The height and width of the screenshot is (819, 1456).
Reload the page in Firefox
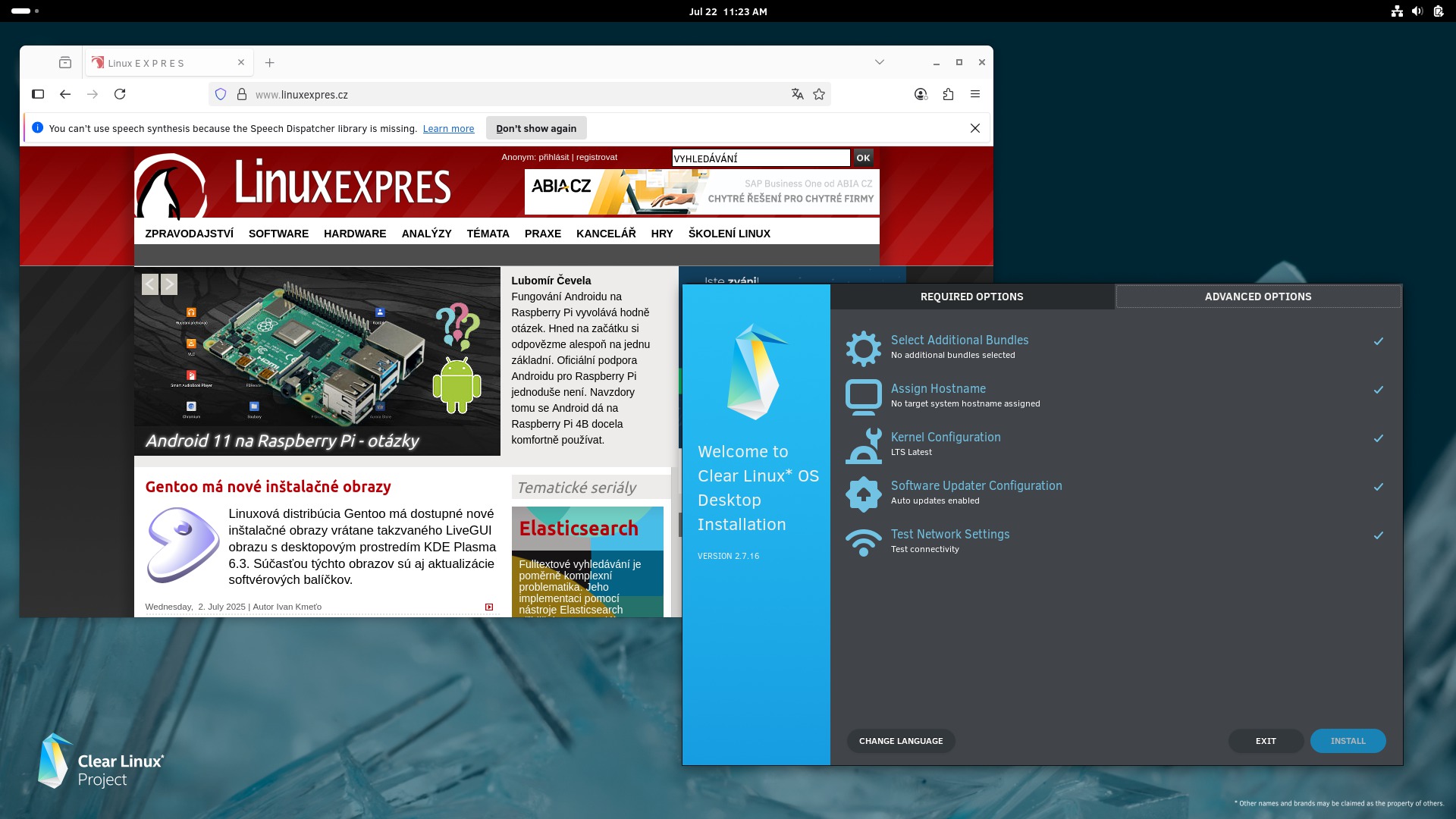click(x=120, y=95)
